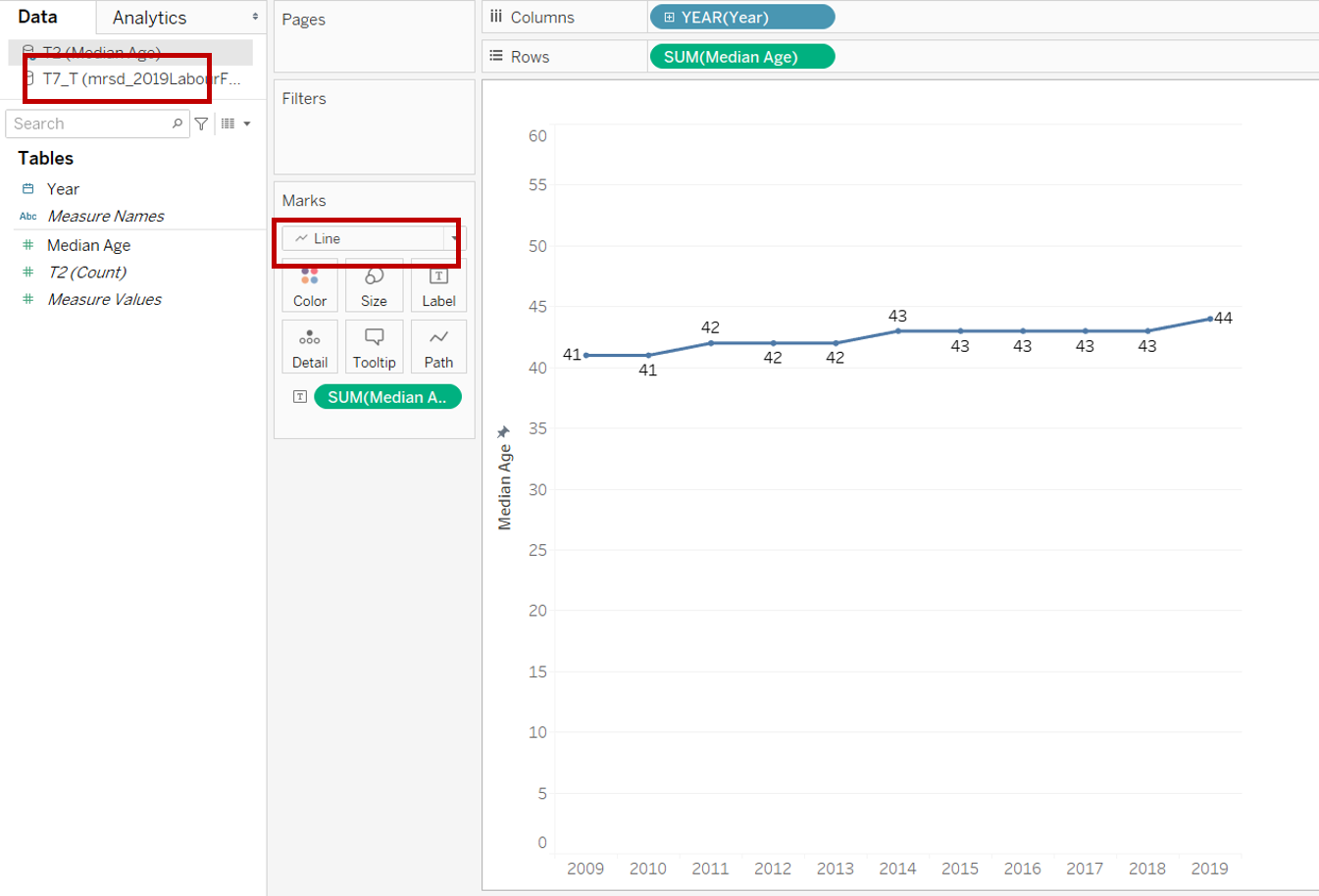Open the Data/Analytics pane switcher arrows
Viewport: 1319px width, 896px height.
coord(255,18)
